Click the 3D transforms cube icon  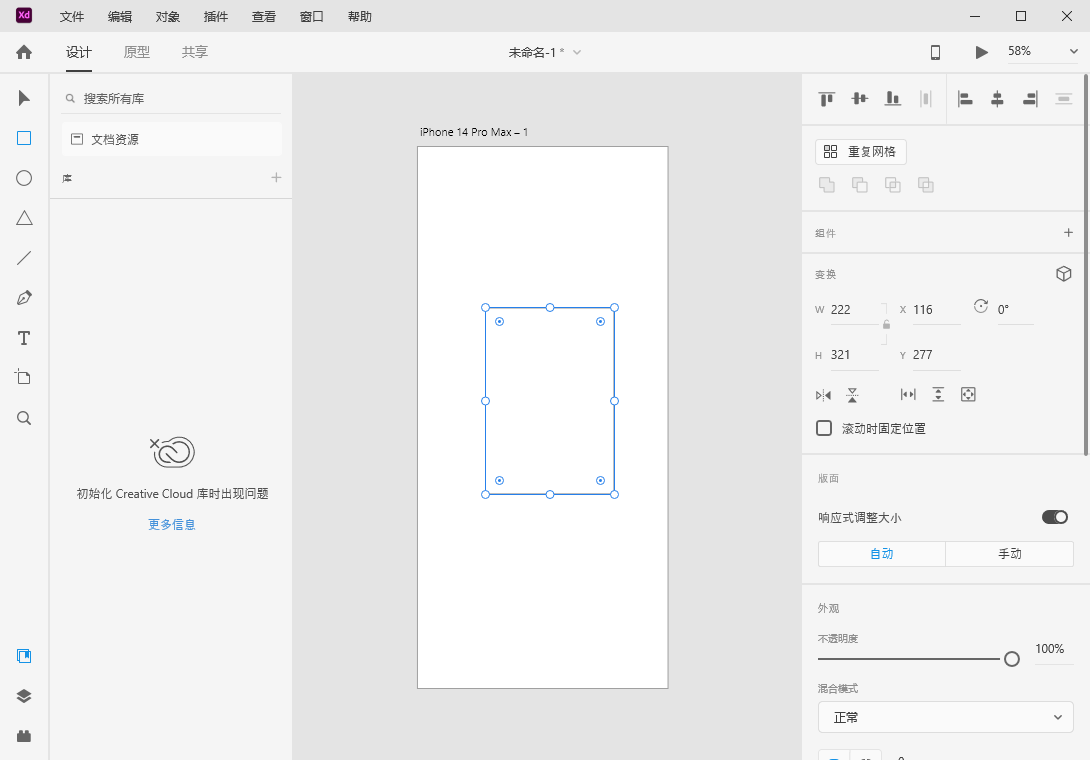(1064, 274)
